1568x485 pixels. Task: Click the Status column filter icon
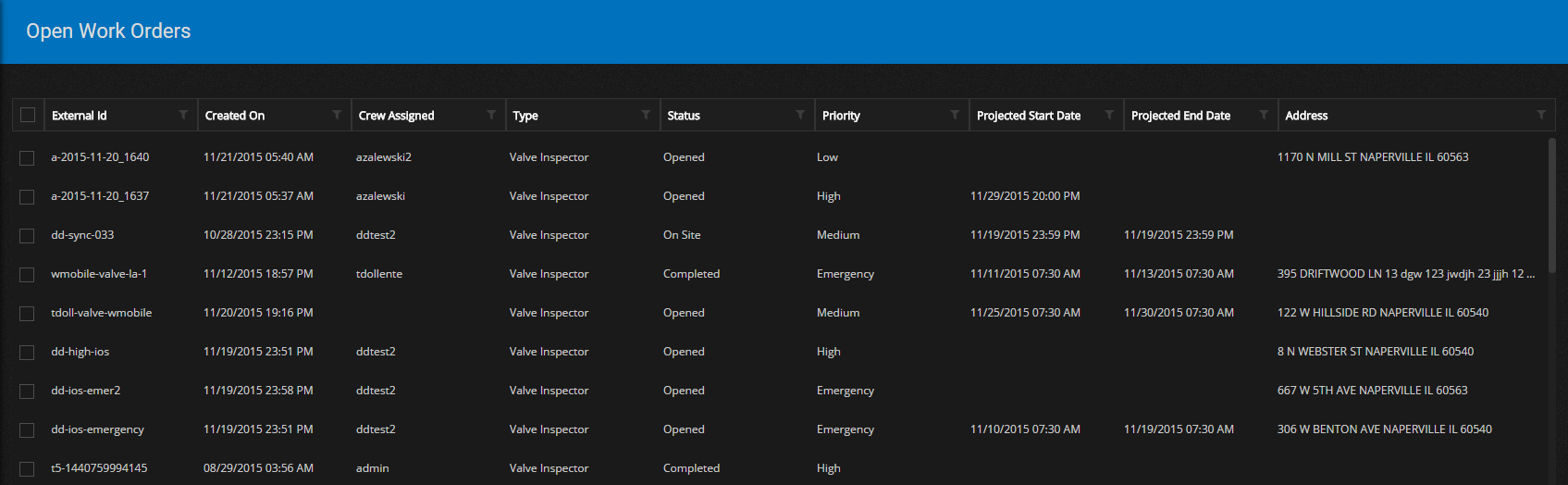click(800, 115)
